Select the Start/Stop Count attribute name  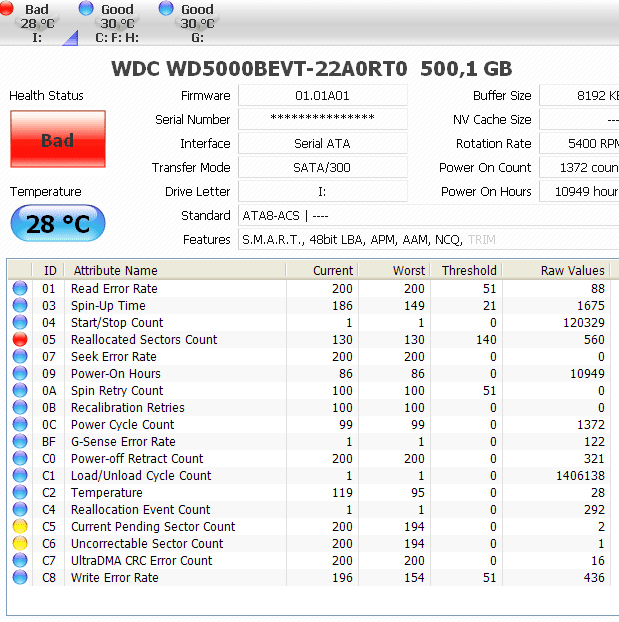pyautogui.click(x=117, y=323)
